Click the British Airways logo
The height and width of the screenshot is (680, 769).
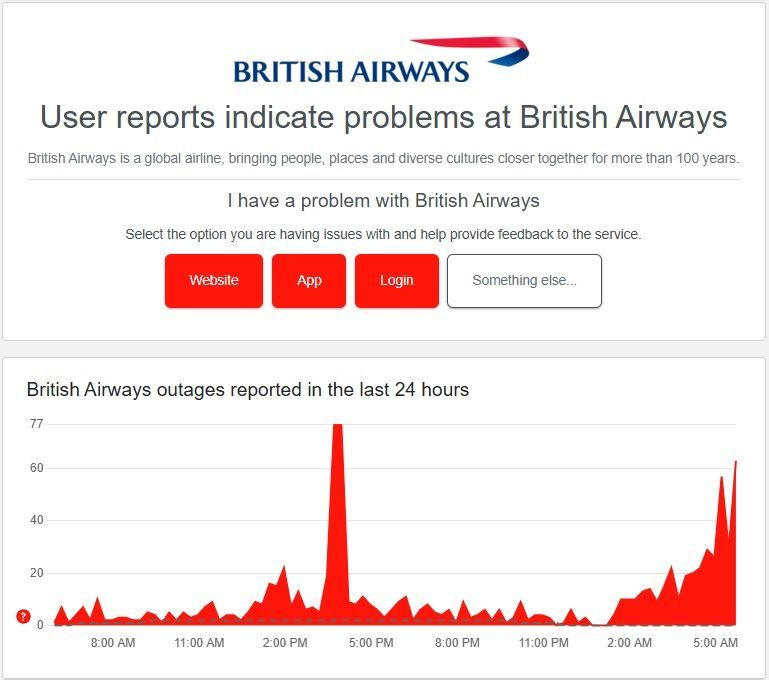pos(381,60)
